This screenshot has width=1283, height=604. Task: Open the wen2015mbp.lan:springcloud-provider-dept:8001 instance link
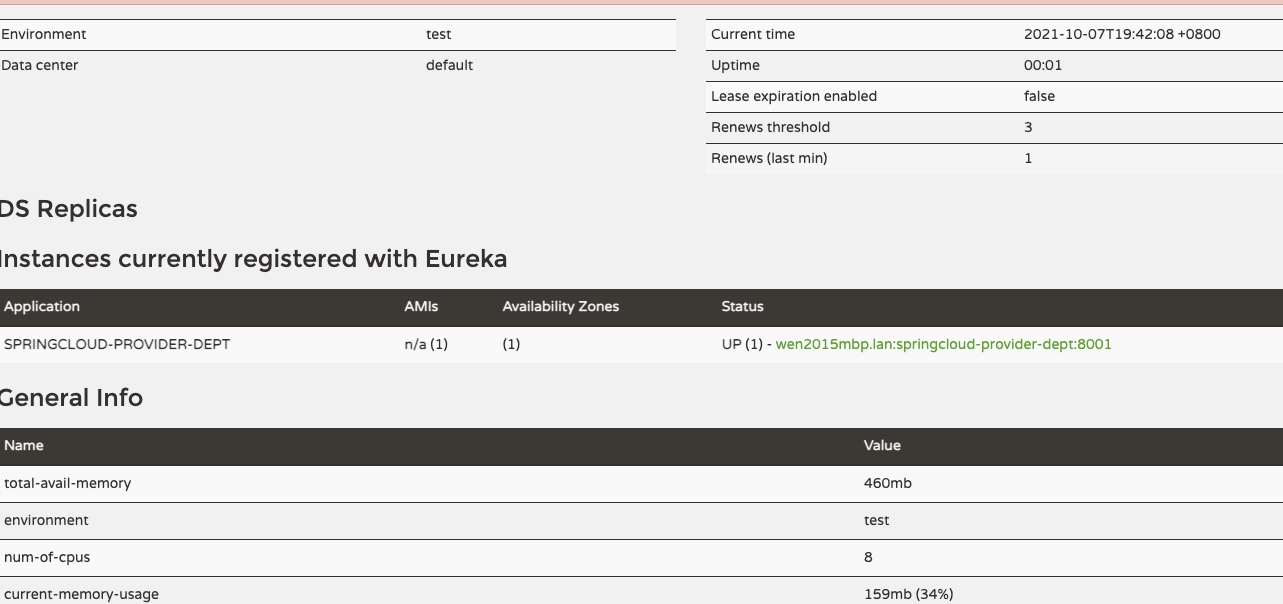point(943,344)
